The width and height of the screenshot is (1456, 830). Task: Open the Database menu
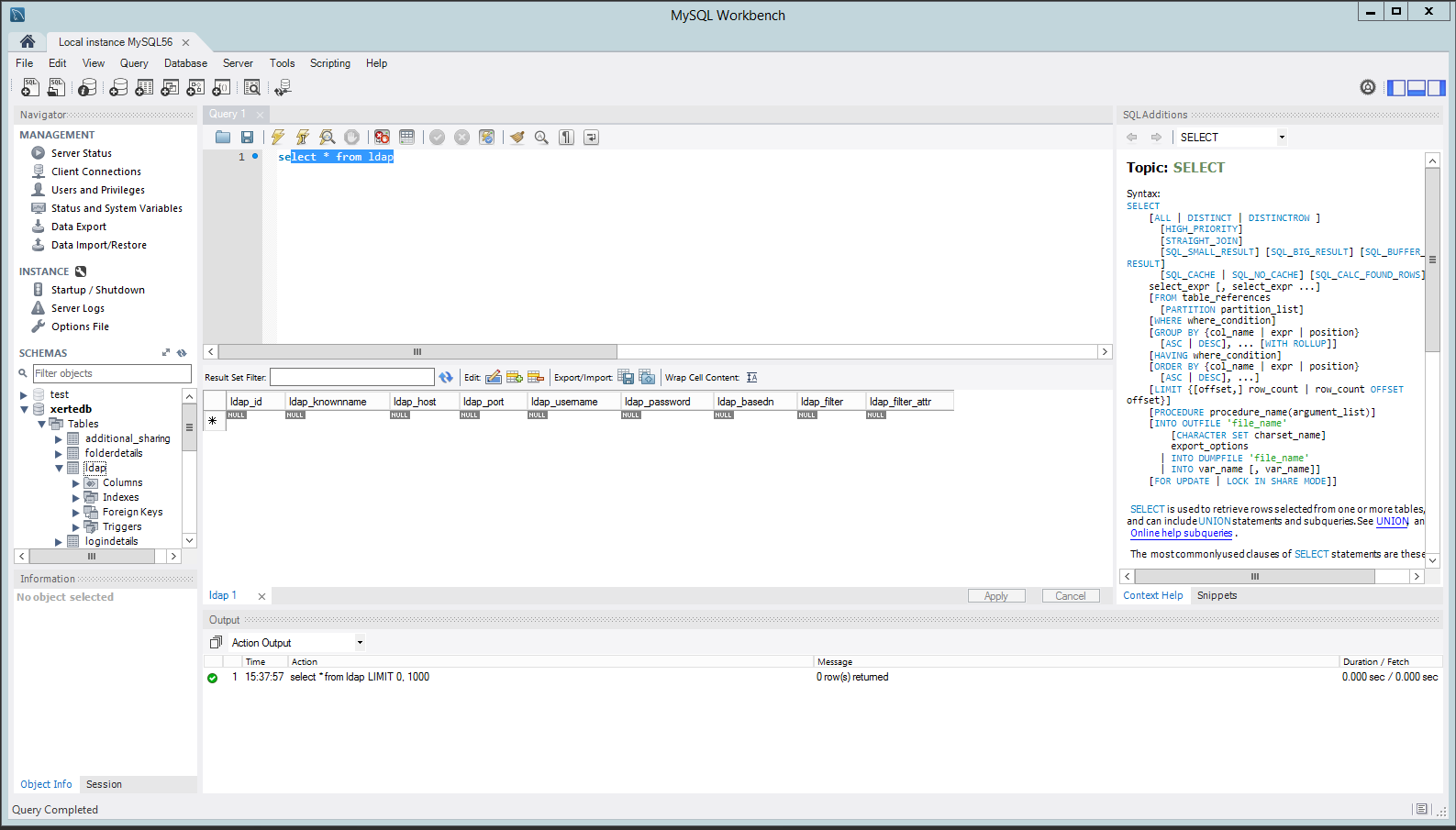[185, 63]
